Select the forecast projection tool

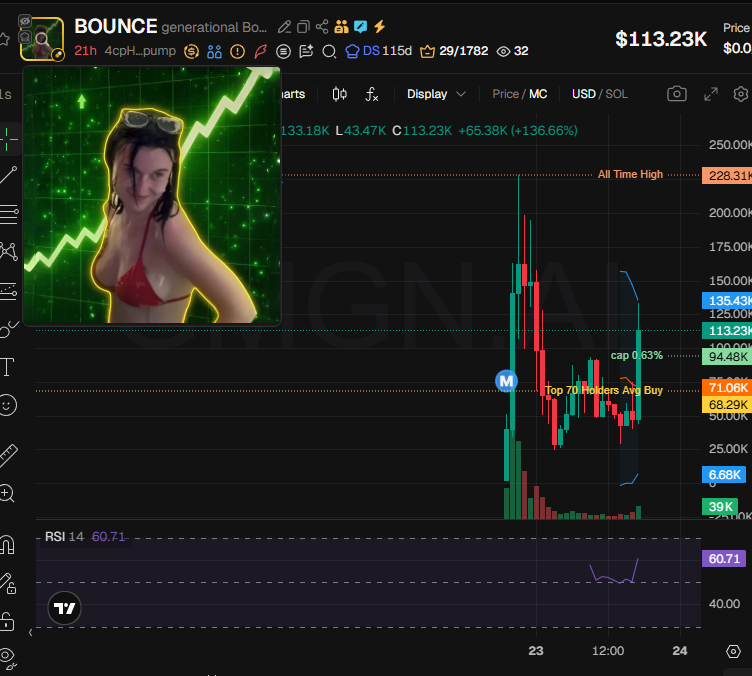8,291
